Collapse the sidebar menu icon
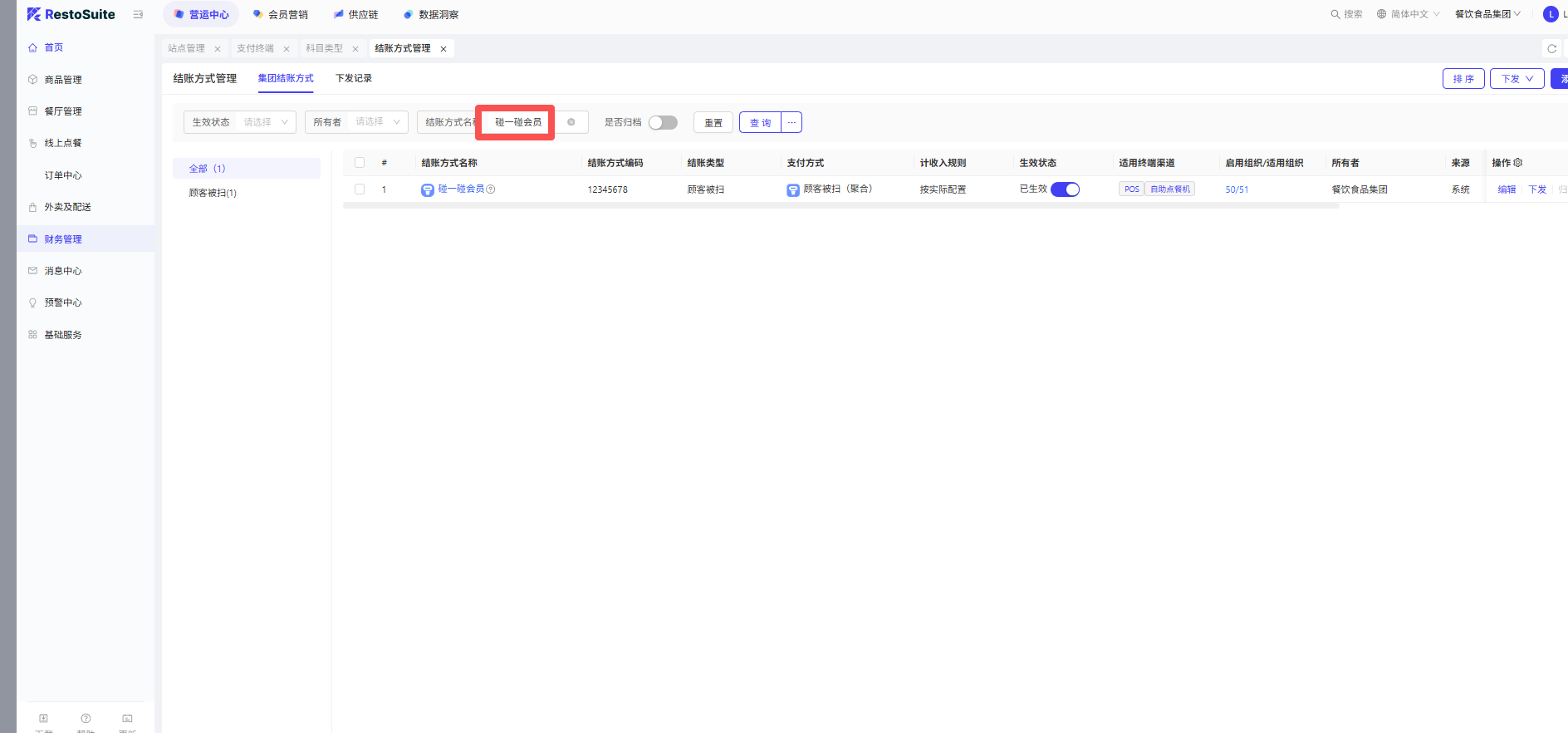1568x733 pixels. pyautogui.click(x=138, y=15)
